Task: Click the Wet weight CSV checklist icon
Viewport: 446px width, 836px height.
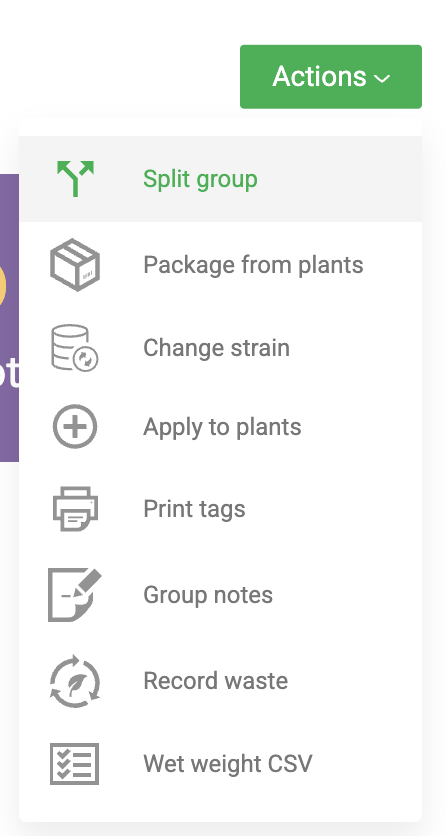Action: (75, 763)
